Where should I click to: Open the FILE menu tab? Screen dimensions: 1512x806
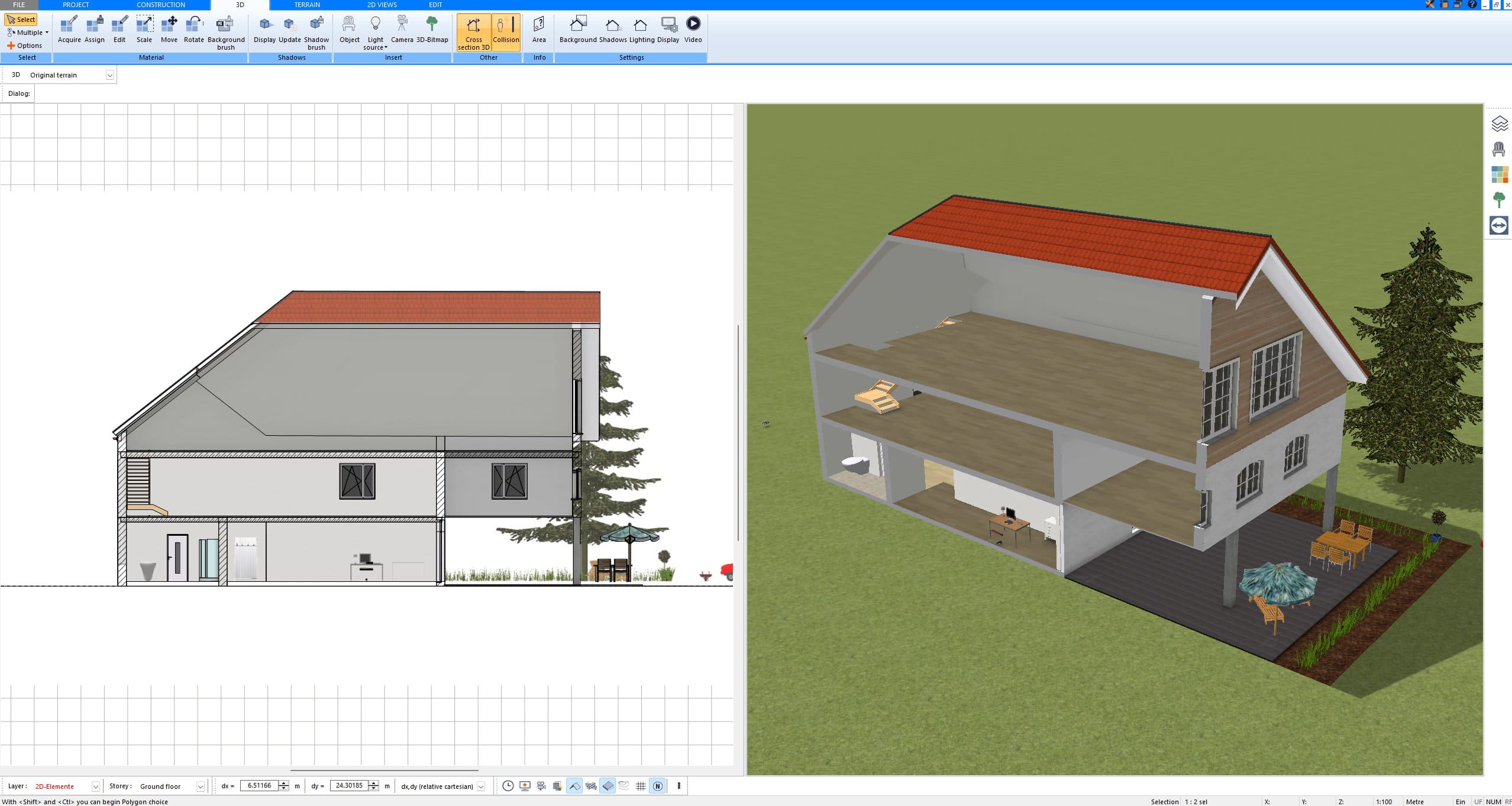[x=19, y=5]
